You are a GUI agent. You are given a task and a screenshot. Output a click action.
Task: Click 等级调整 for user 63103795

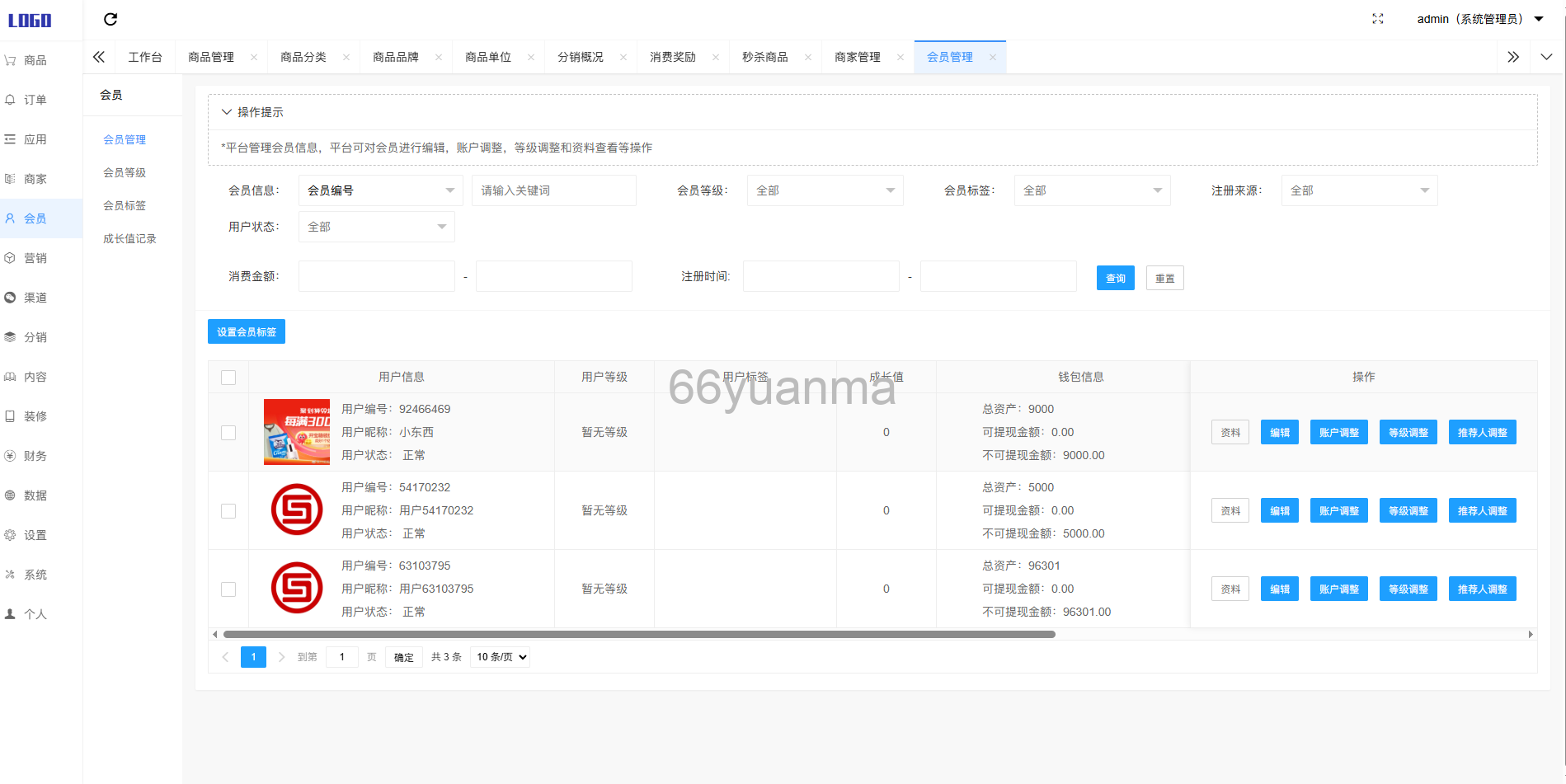coord(1408,589)
